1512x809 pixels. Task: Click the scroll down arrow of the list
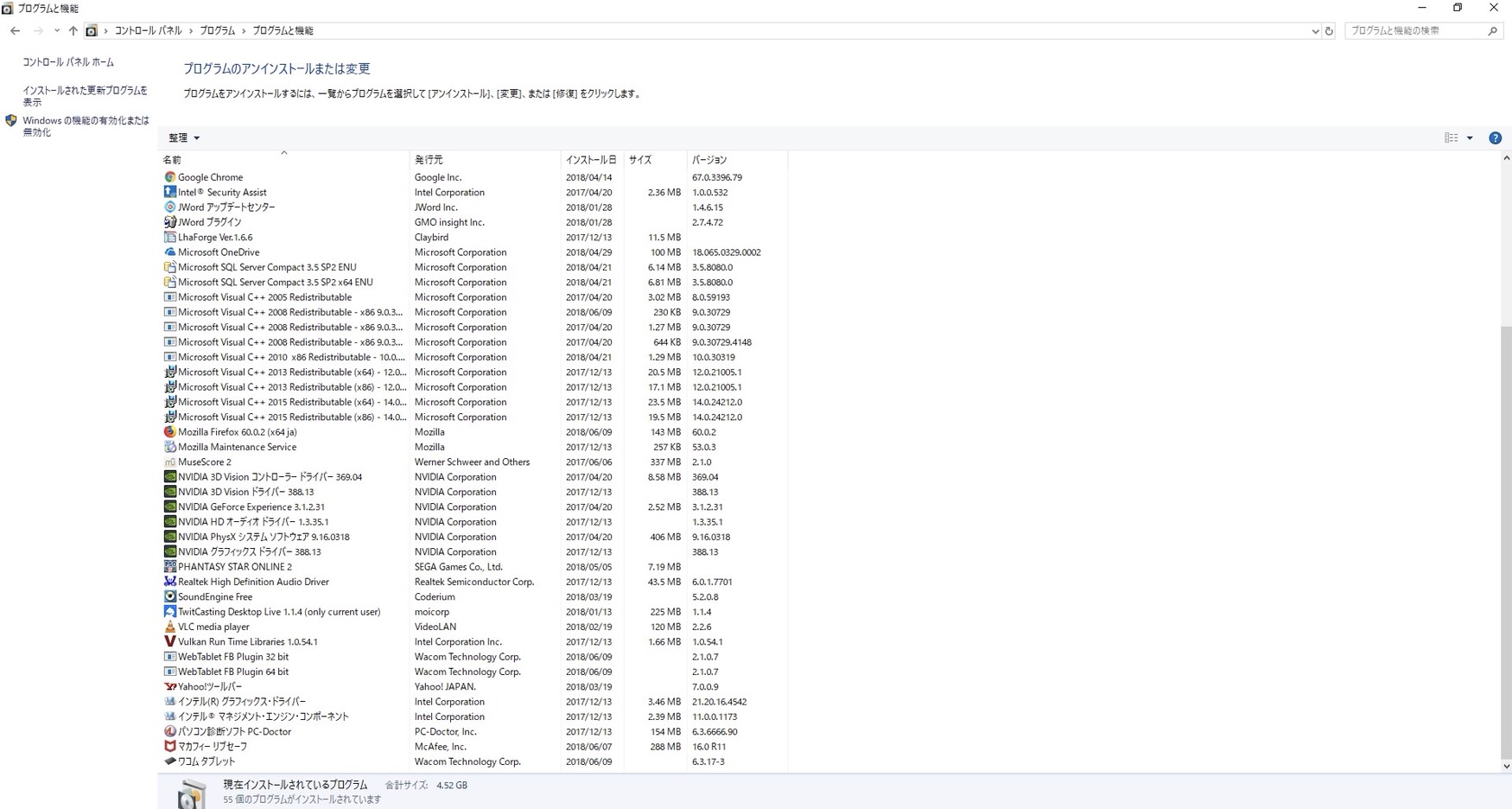pyautogui.click(x=1506, y=766)
